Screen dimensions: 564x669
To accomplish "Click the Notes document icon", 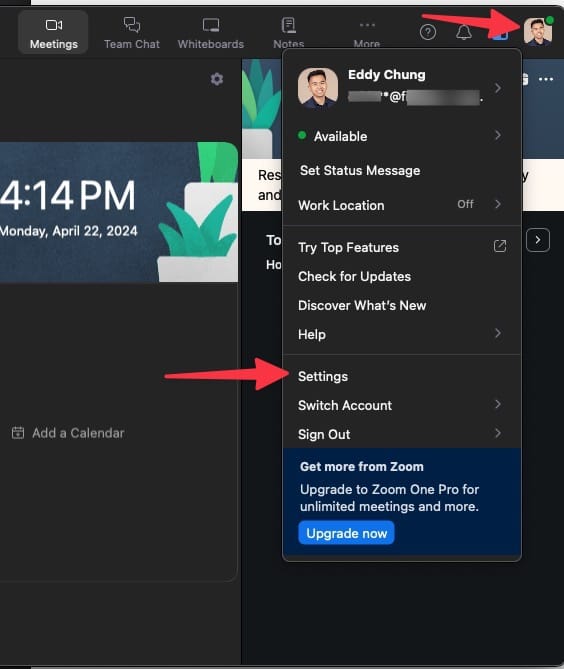I will [289, 25].
